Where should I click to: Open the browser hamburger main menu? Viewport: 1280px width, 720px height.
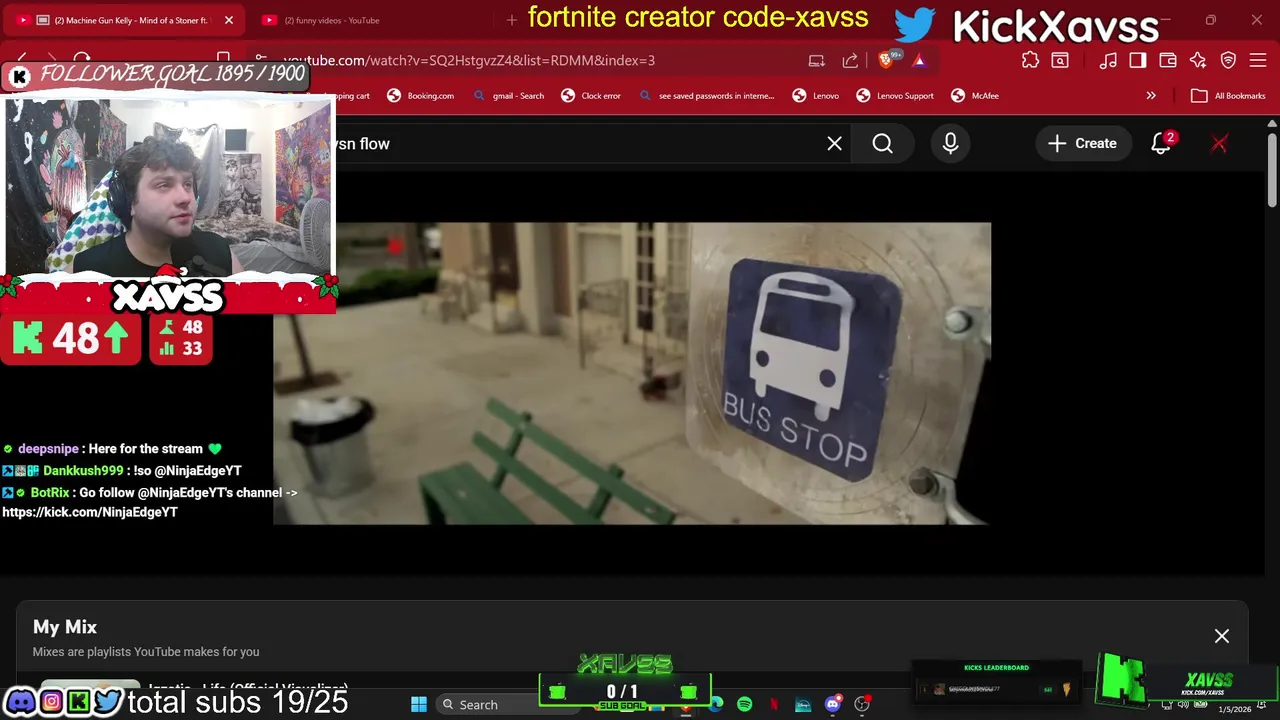click(x=1258, y=61)
